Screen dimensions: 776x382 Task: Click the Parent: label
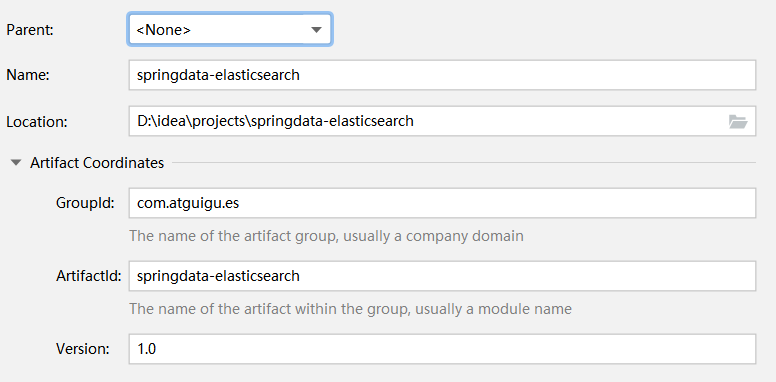tap(30, 30)
